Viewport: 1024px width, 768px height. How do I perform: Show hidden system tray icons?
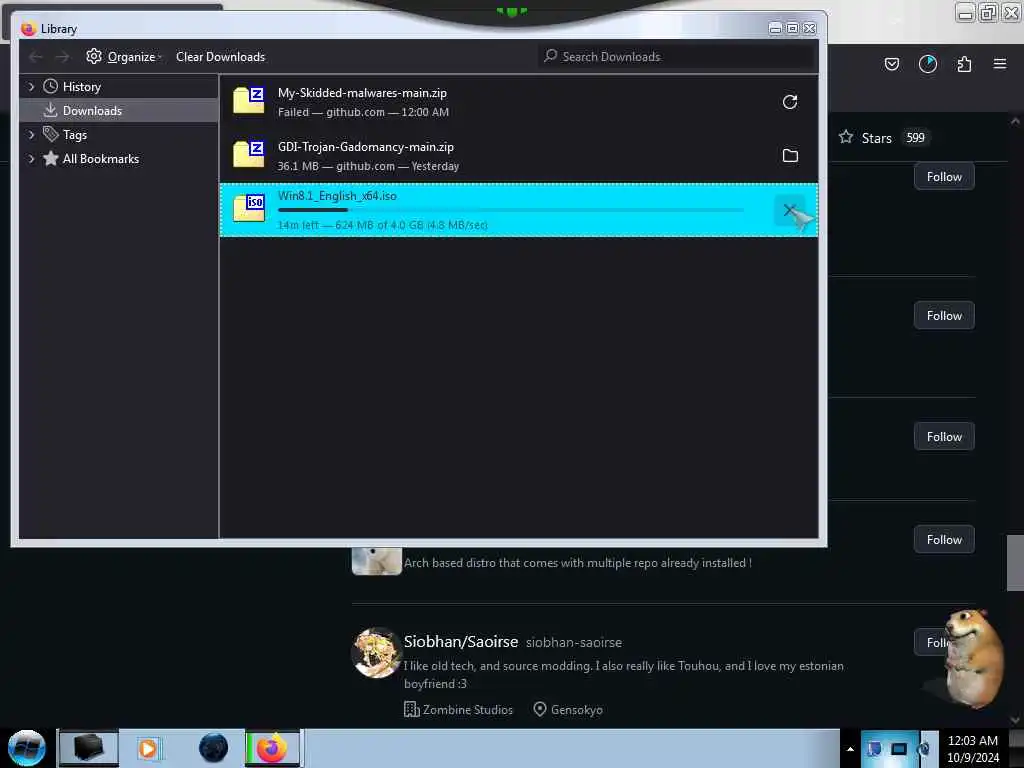(850, 749)
